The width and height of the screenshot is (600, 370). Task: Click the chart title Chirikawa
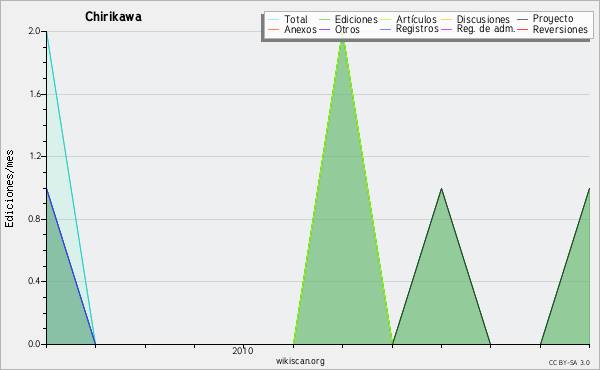click(113, 17)
